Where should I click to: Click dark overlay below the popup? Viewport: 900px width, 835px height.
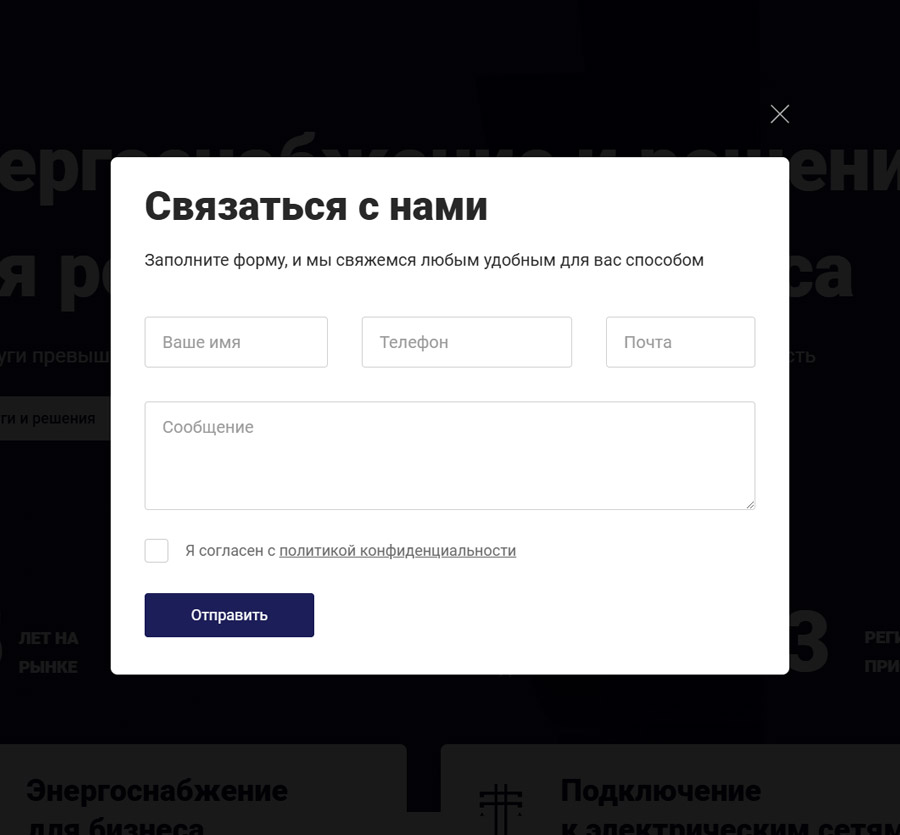(449, 709)
